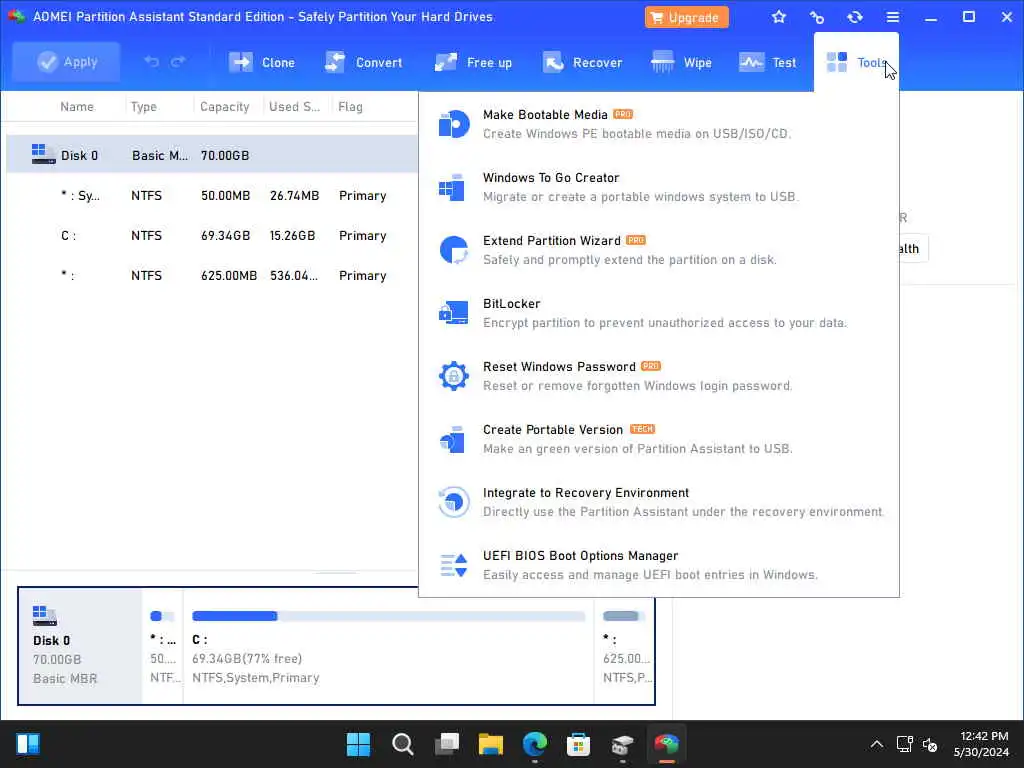Open the Test toolbar menu
This screenshot has width=1024, height=768.
pos(767,63)
